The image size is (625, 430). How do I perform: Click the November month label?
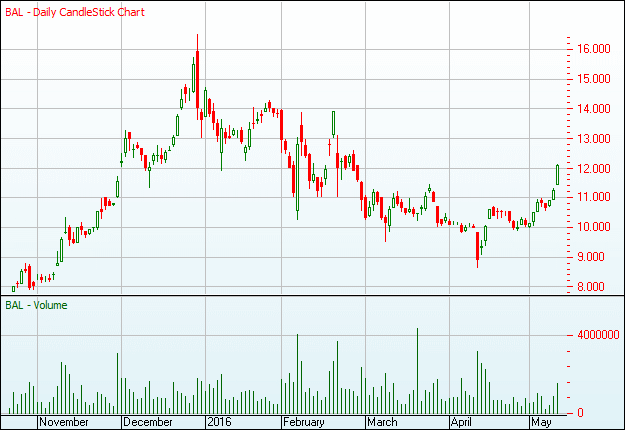click(64, 422)
